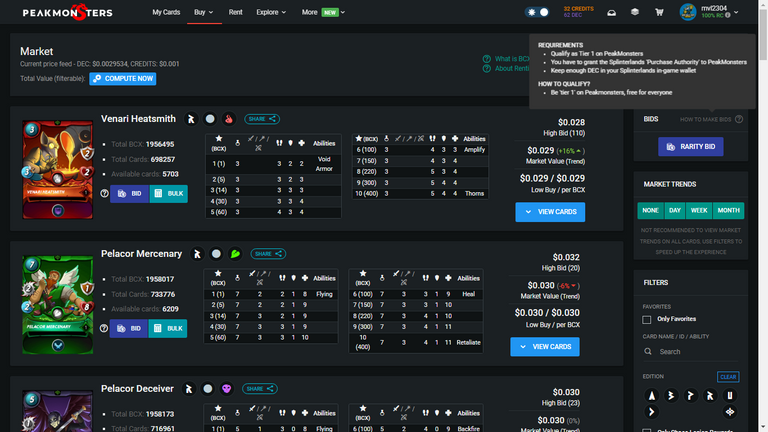Click the rmt2304 profile avatar
This screenshot has width=768, height=432.
[x=688, y=12]
